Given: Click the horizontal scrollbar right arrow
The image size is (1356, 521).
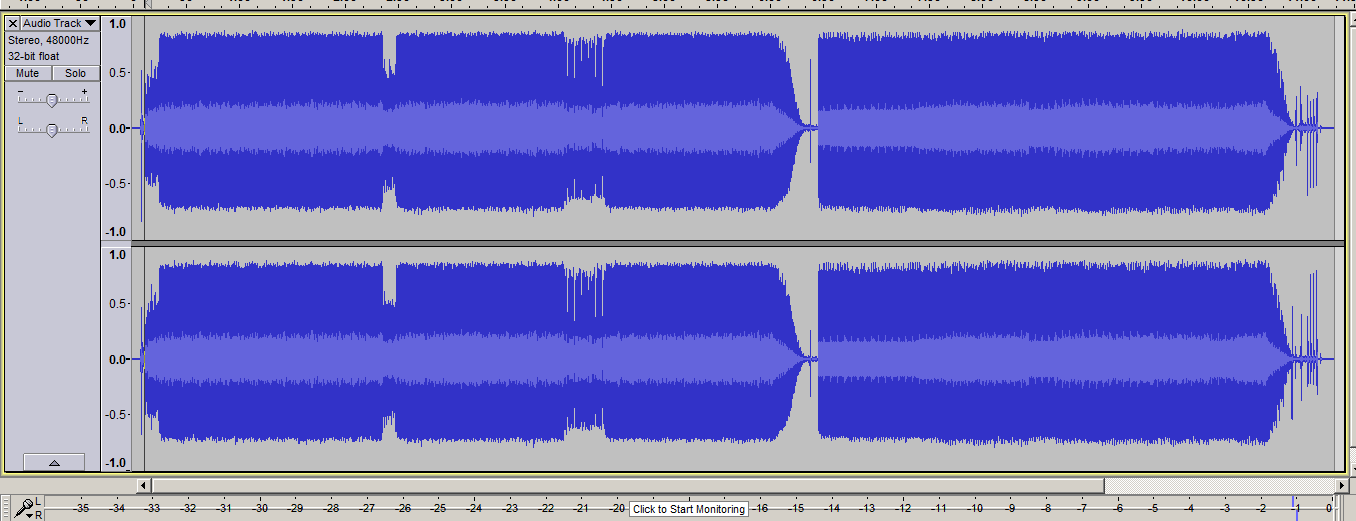Looking at the screenshot, I should pos(1343,485).
